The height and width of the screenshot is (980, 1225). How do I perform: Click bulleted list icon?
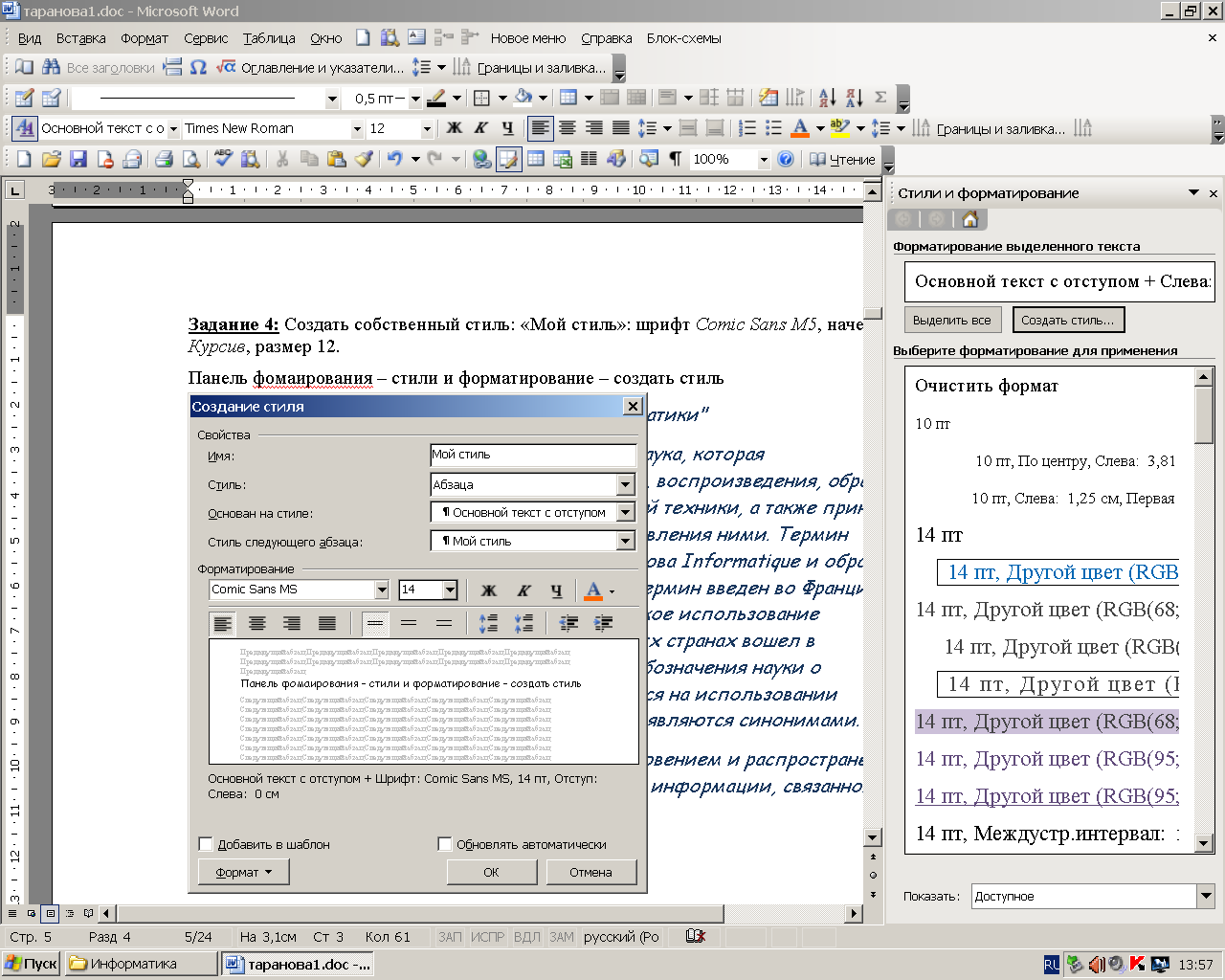coord(773,128)
